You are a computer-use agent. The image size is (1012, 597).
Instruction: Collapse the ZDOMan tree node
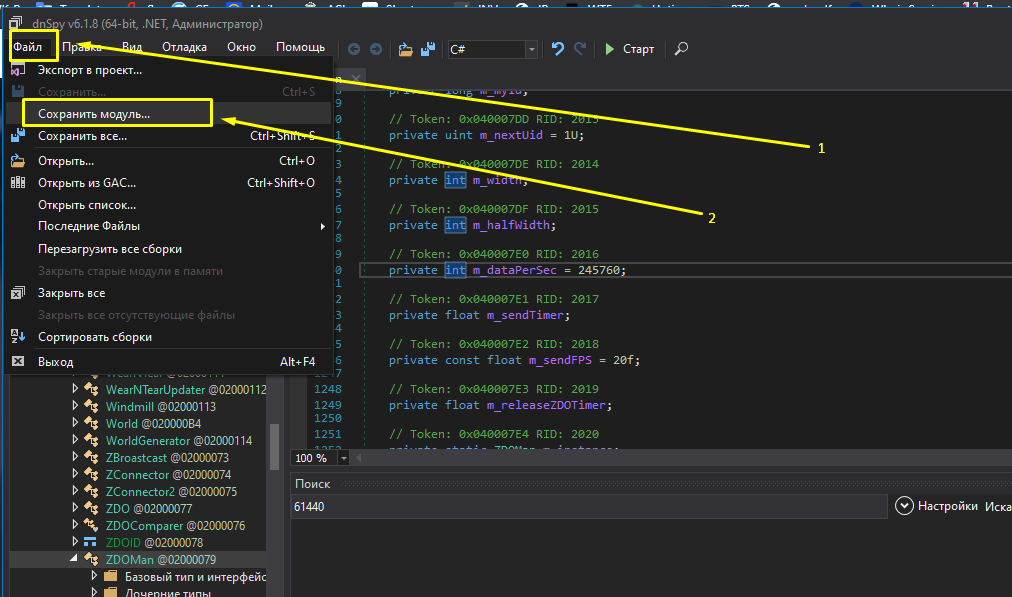(x=74, y=560)
